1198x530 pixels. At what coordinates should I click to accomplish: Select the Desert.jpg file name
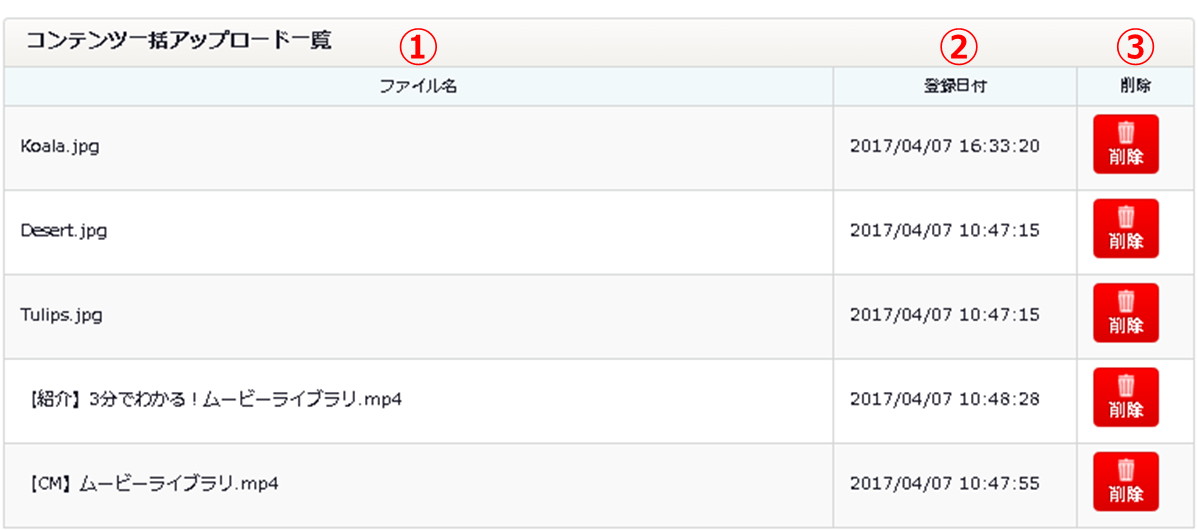[64, 231]
